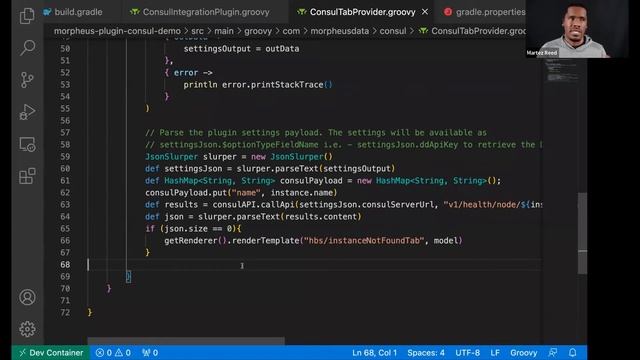Open the Remote Explorer view

(27, 144)
